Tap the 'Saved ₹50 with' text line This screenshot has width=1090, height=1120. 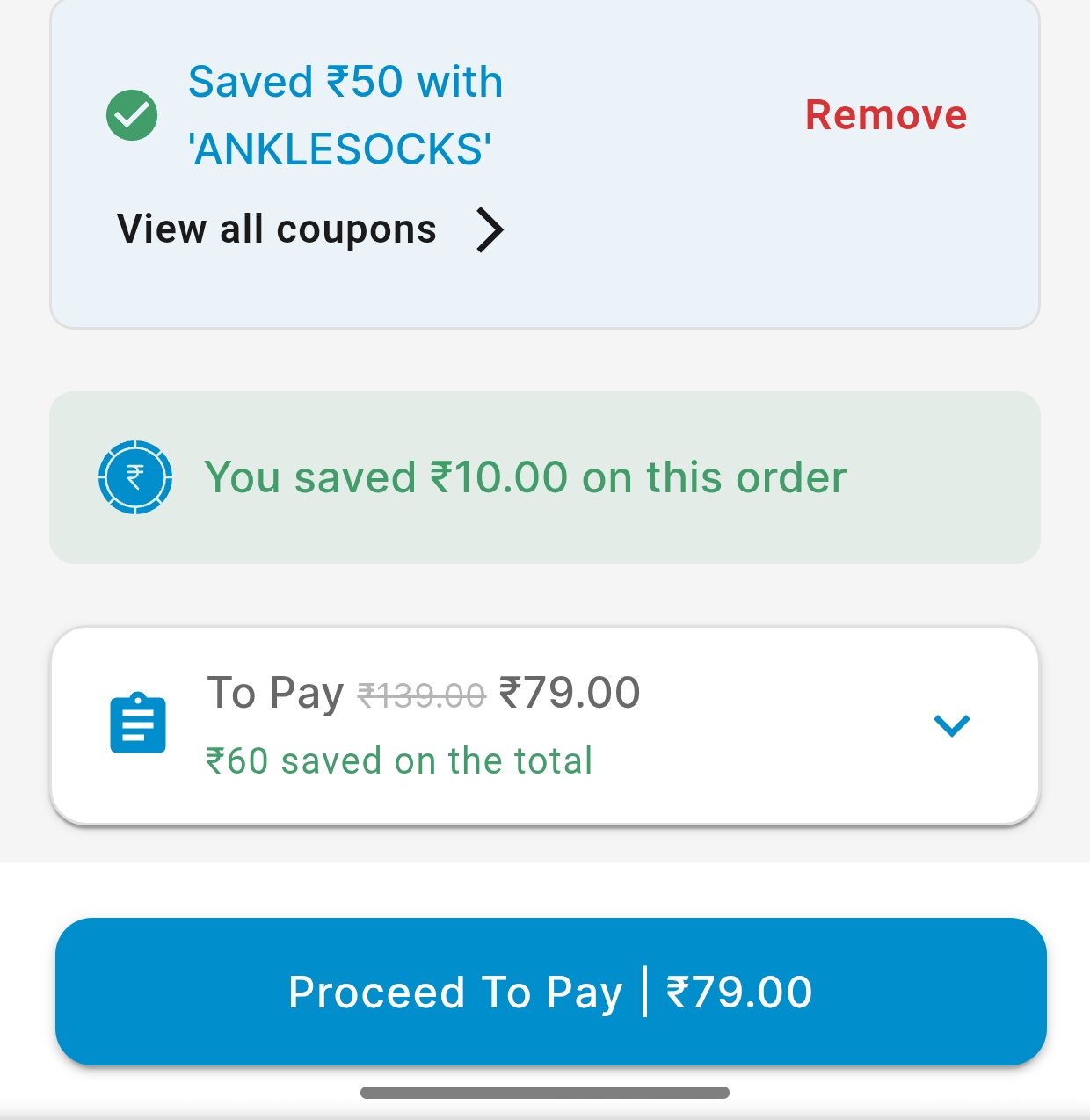(345, 83)
